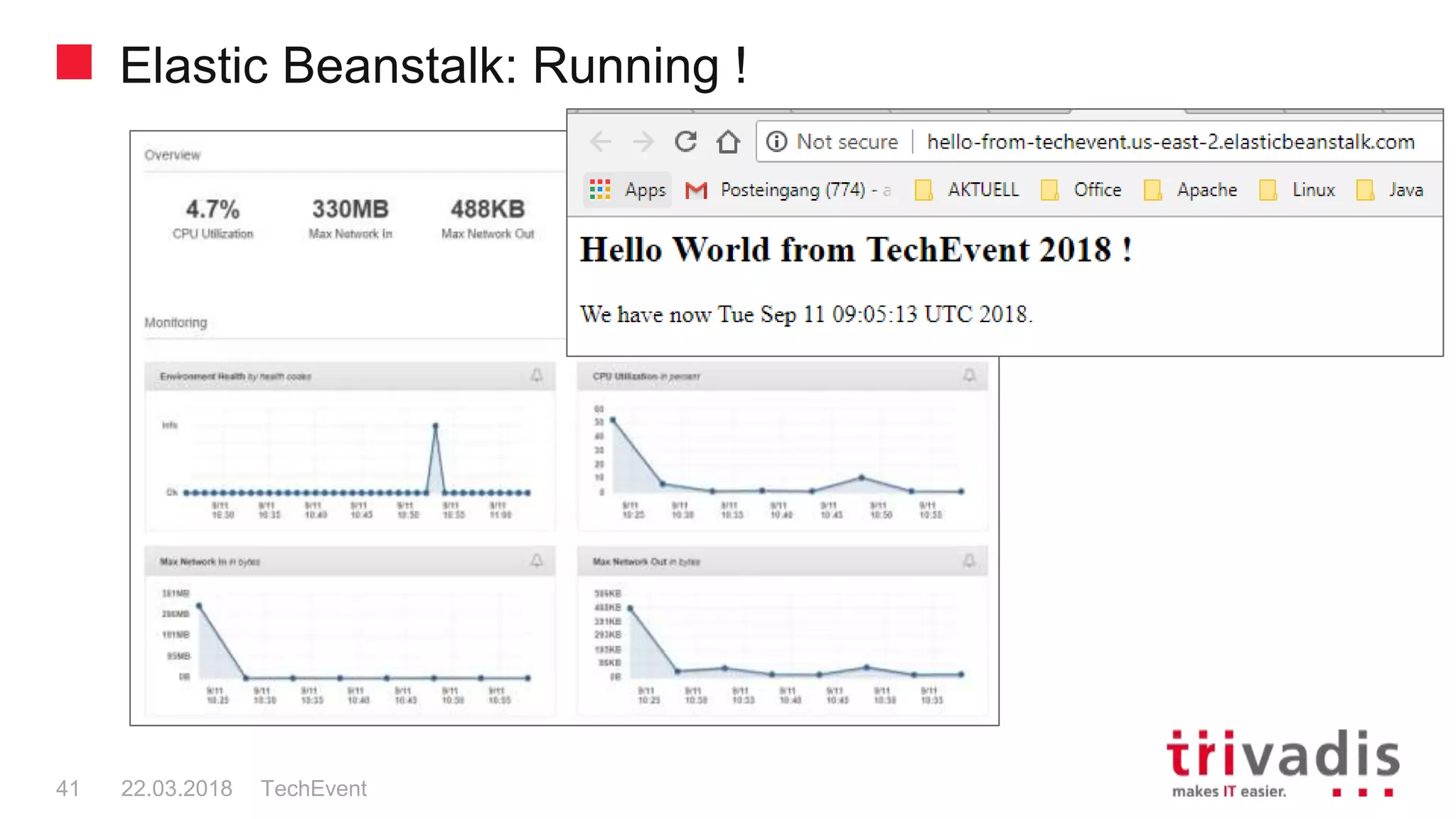Click the Max Network Out in bytes title
1456x819 pixels.
pyautogui.click(x=646, y=562)
